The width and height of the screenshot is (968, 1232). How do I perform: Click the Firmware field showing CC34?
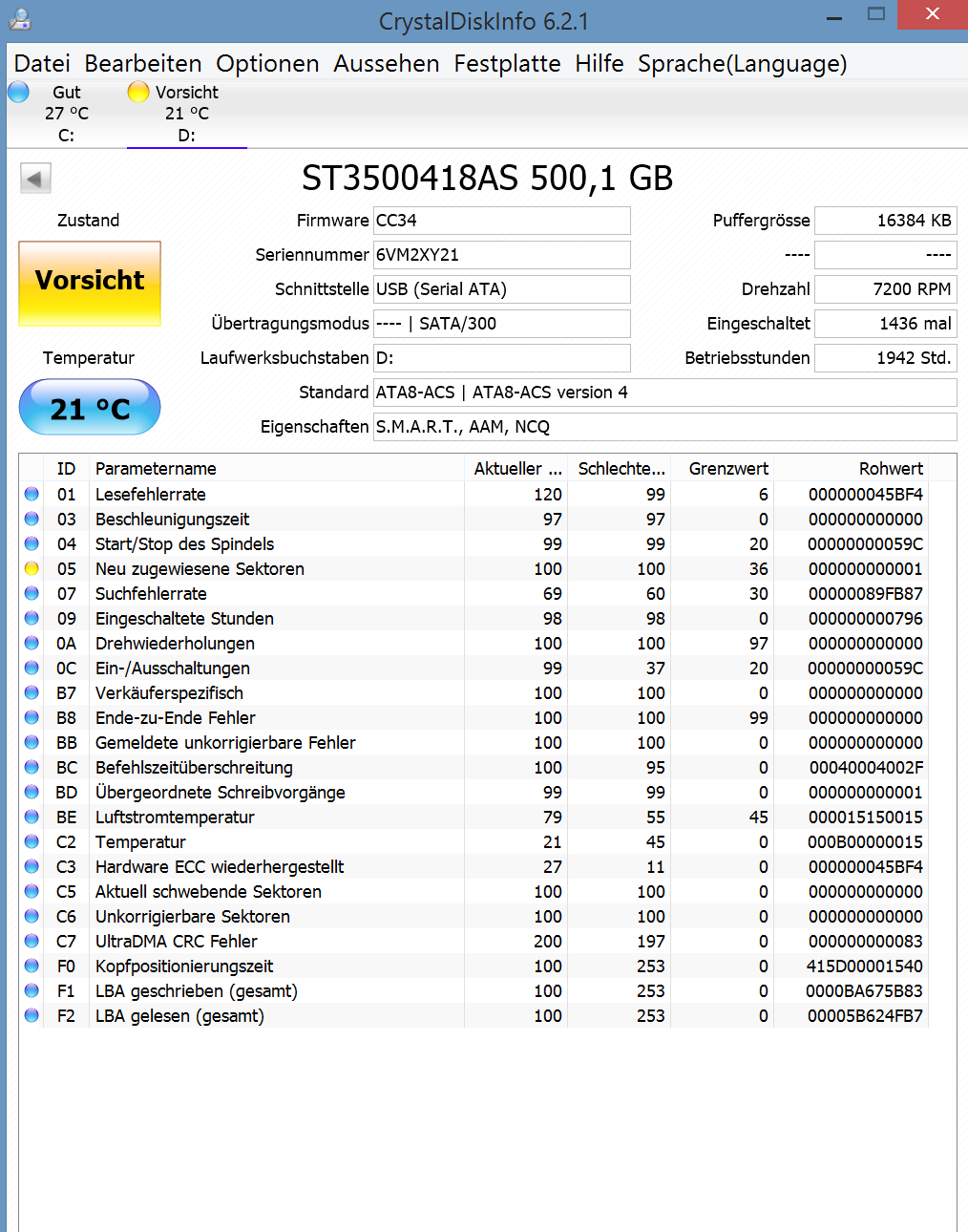(x=502, y=221)
